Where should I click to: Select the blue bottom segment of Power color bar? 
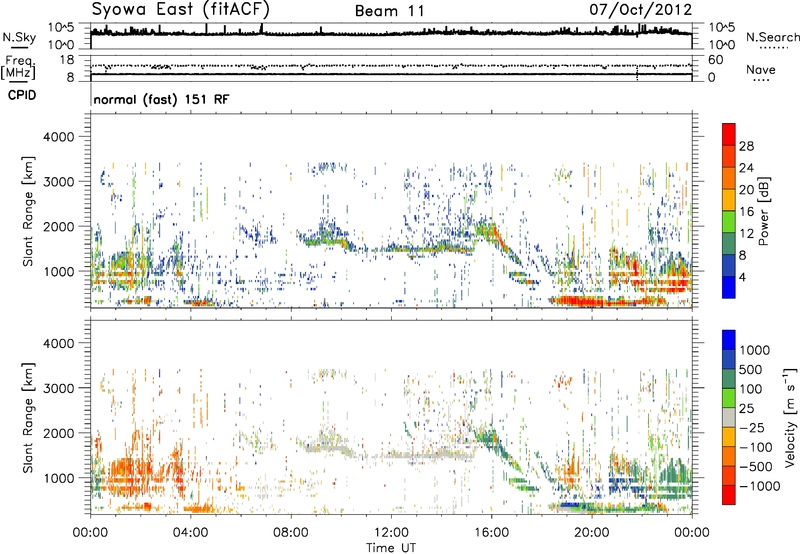(729, 287)
